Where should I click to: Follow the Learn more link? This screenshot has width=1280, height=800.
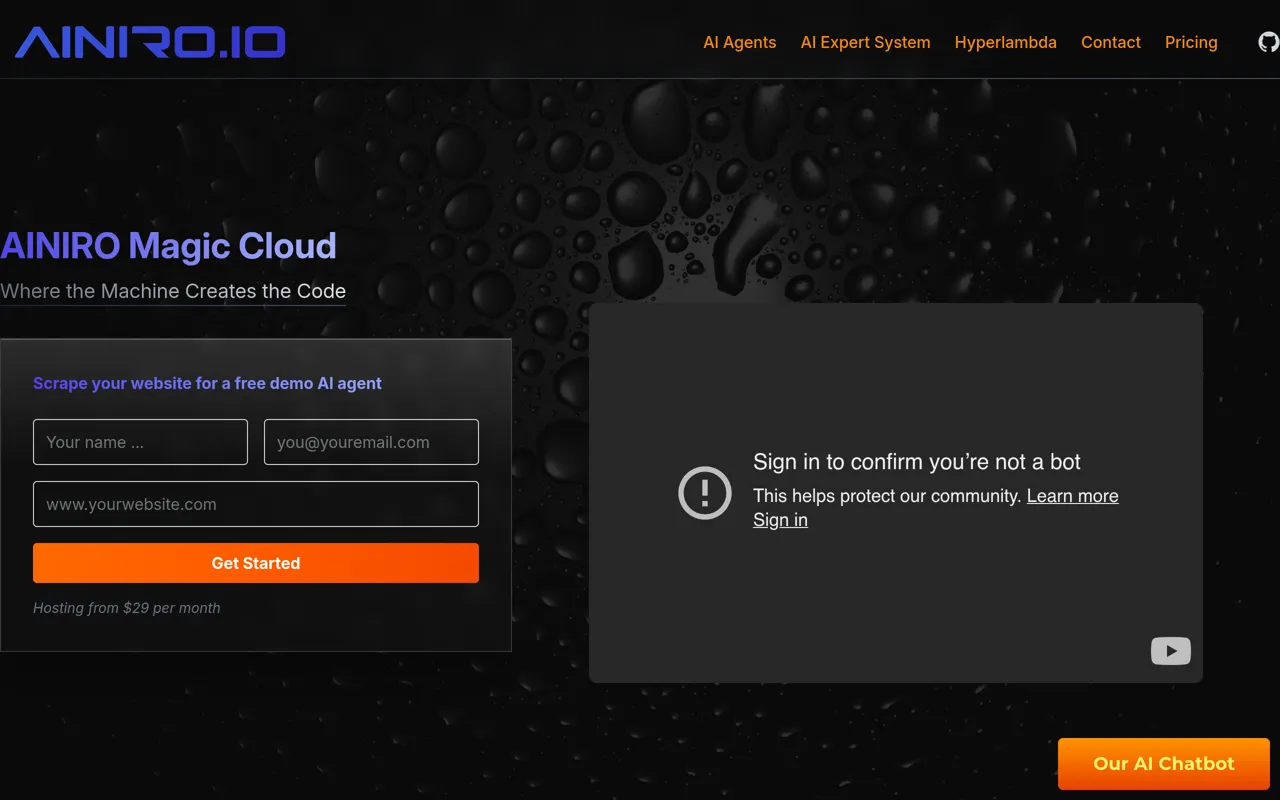tap(1073, 496)
